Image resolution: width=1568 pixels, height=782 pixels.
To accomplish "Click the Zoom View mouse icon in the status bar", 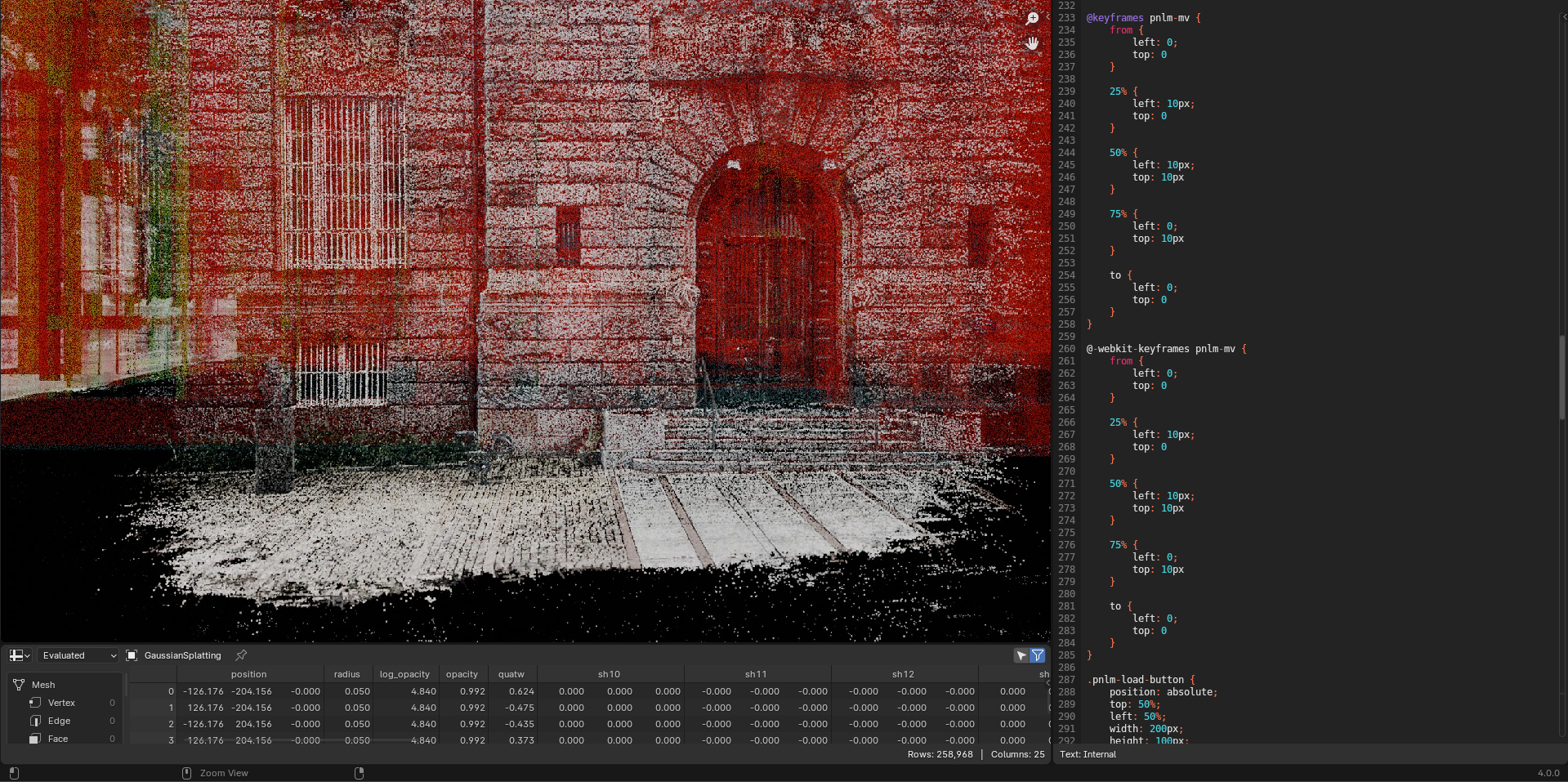I will click(x=186, y=773).
